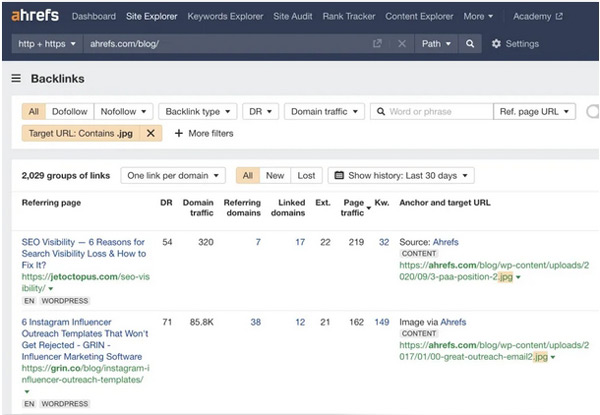Show only Lost backlinks

306,176
